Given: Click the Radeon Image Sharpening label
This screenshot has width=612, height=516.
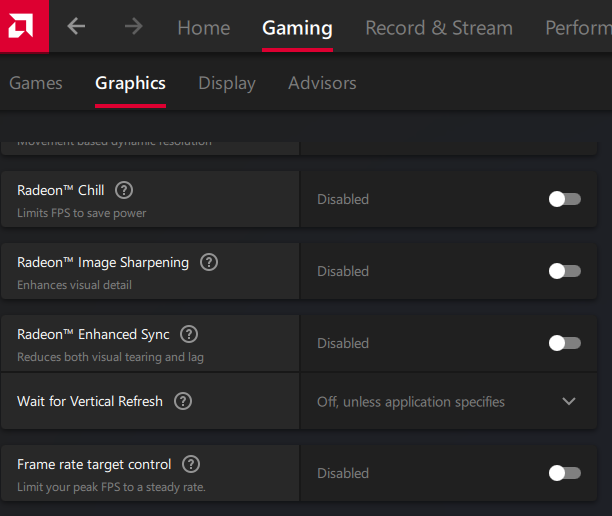Looking at the screenshot, I should point(103,262).
